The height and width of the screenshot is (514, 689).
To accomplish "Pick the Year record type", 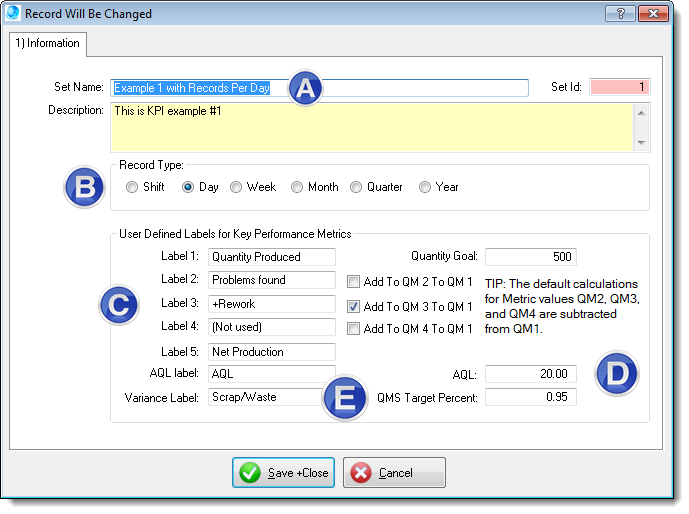I will coord(425,187).
